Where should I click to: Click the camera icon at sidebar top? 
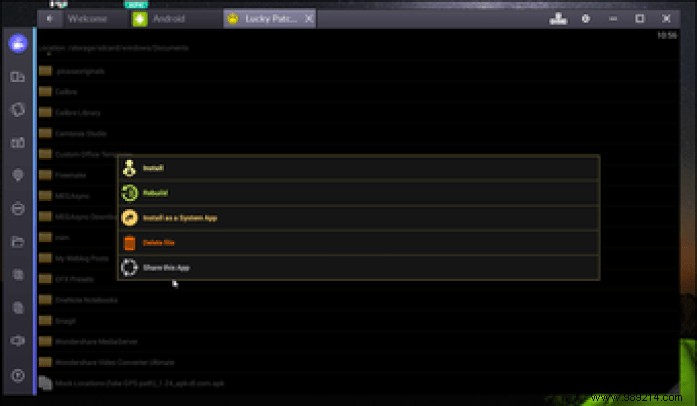pyautogui.click(x=17, y=44)
